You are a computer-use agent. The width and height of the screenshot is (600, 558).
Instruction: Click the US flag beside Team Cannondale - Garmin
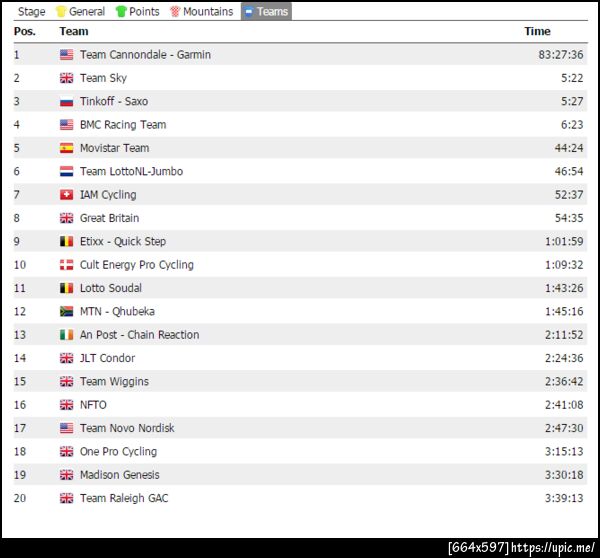(67, 55)
